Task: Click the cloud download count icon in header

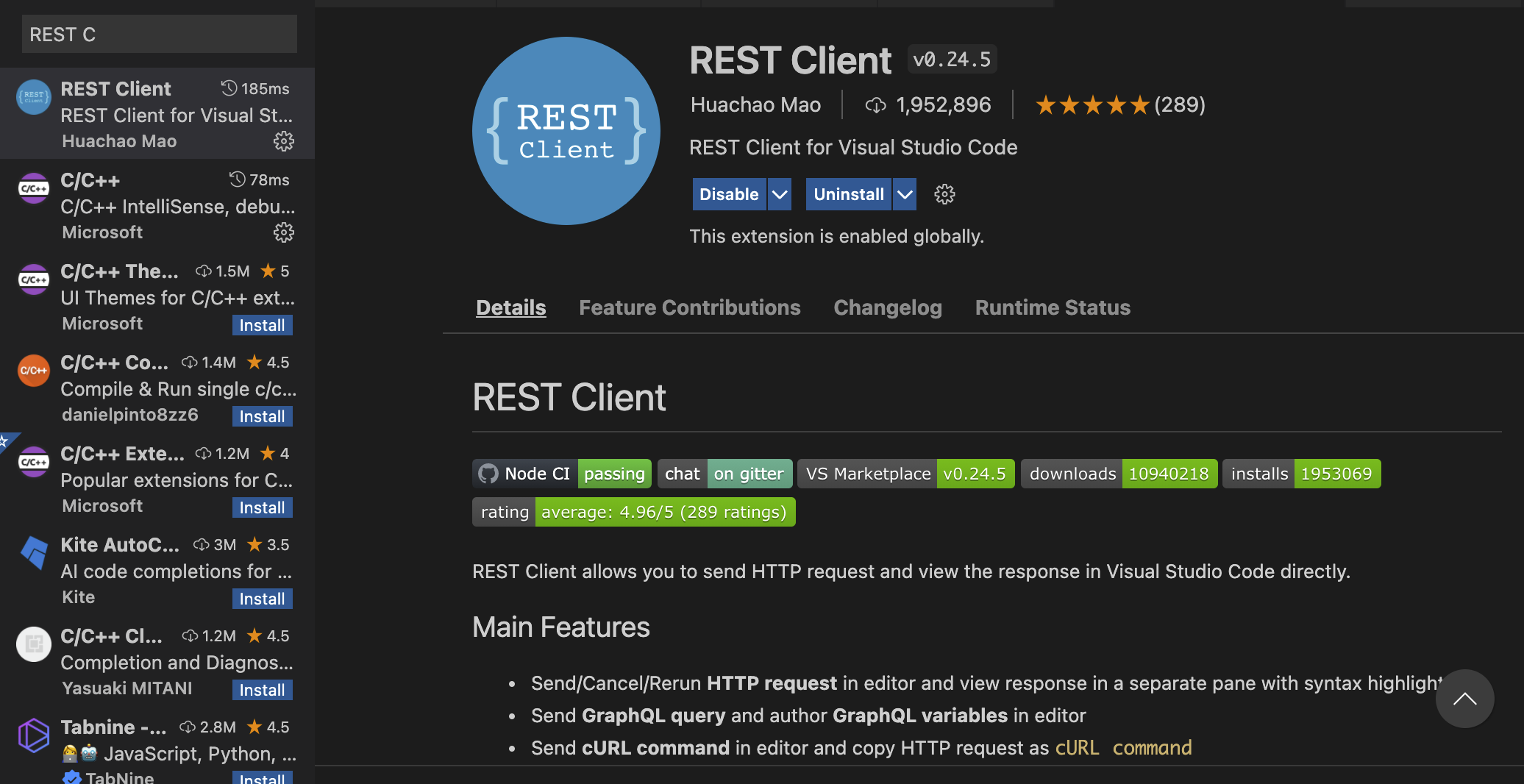Action: [x=875, y=105]
